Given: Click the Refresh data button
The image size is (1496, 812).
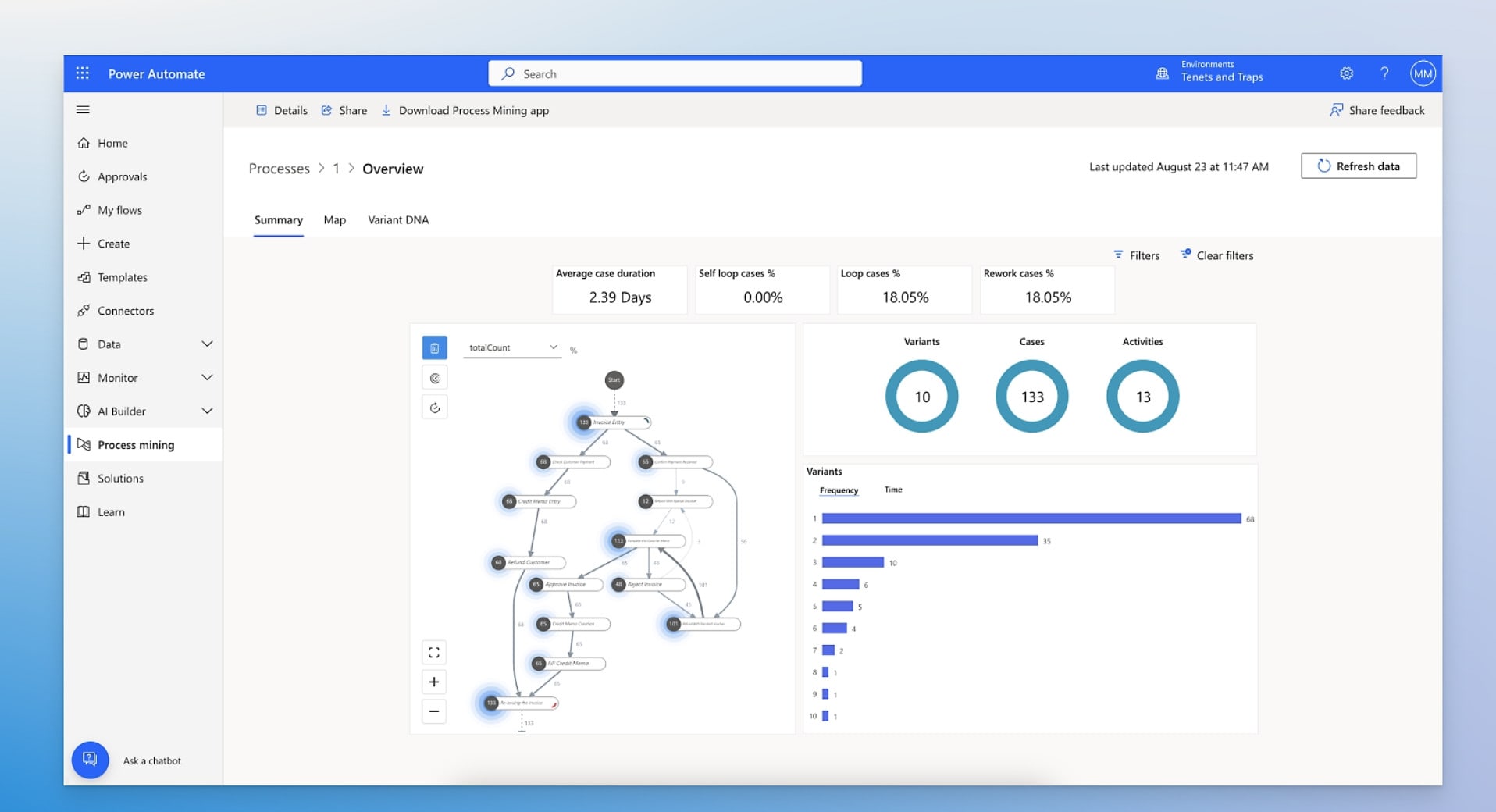Looking at the screenshot, I should (x=1358, y=166).
